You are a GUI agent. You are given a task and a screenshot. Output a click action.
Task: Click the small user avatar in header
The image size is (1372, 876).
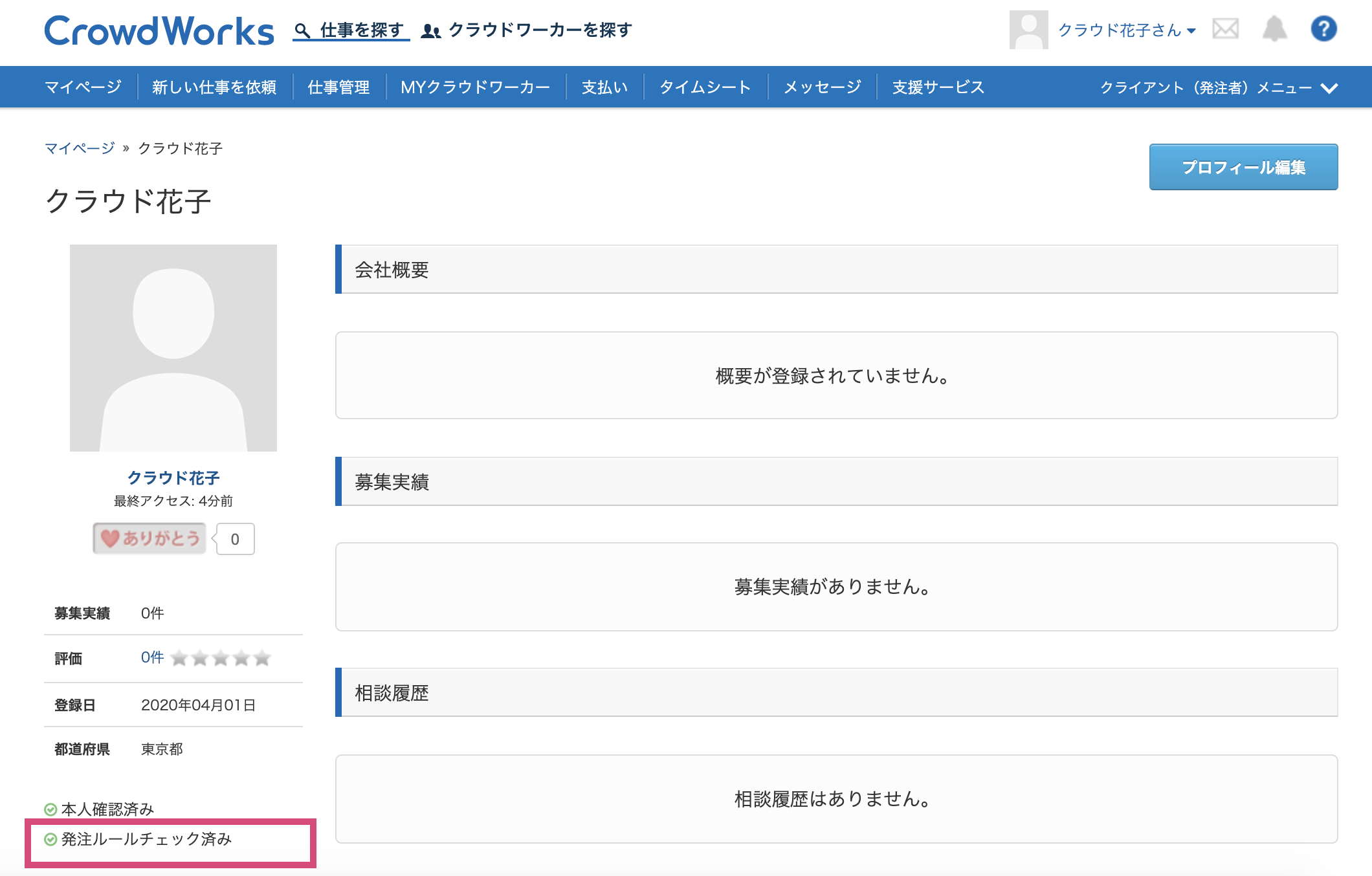coord(1028,30)
